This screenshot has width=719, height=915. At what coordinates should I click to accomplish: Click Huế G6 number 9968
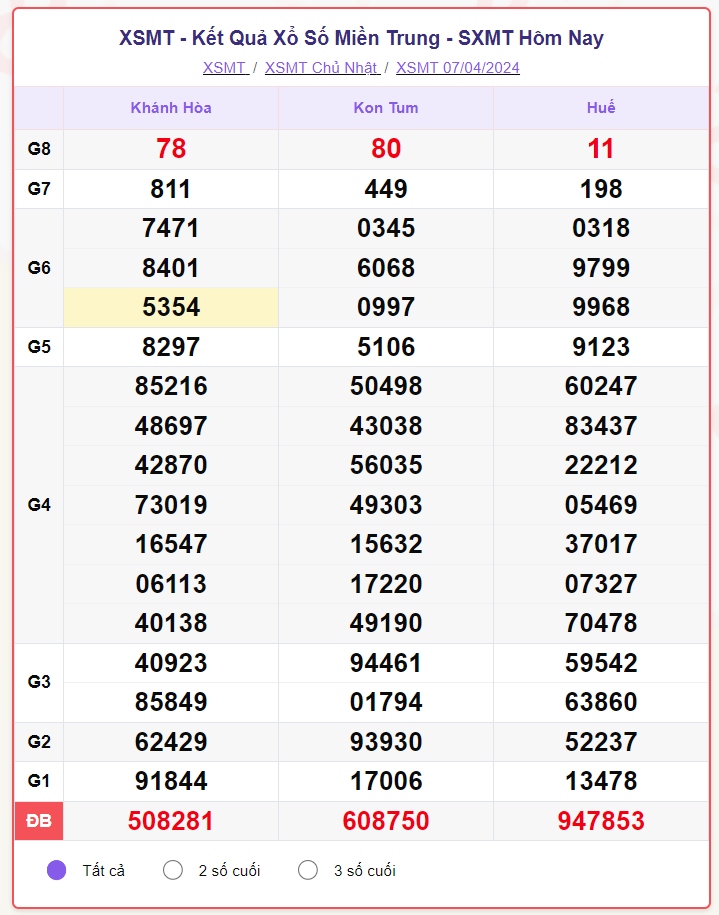point(601,307)
